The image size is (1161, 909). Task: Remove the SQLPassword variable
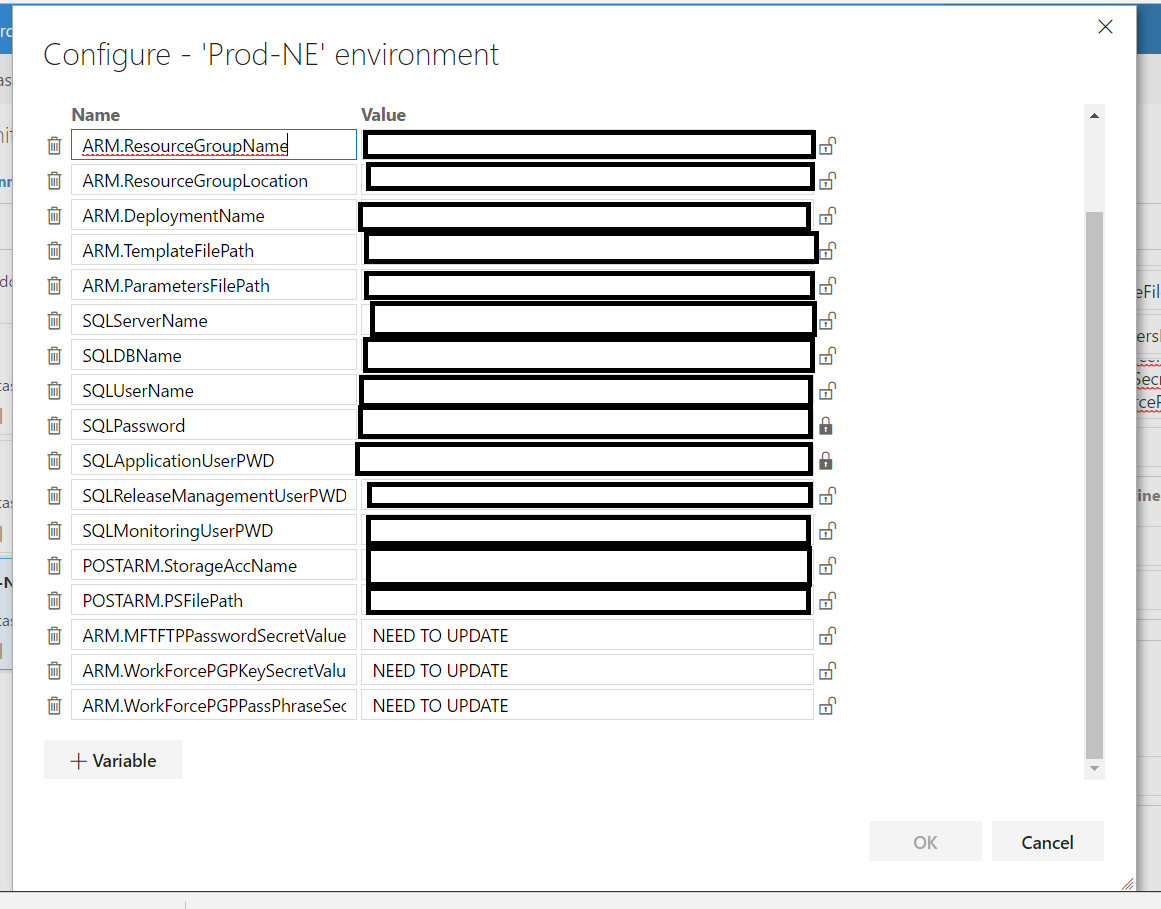pos(54,425)
